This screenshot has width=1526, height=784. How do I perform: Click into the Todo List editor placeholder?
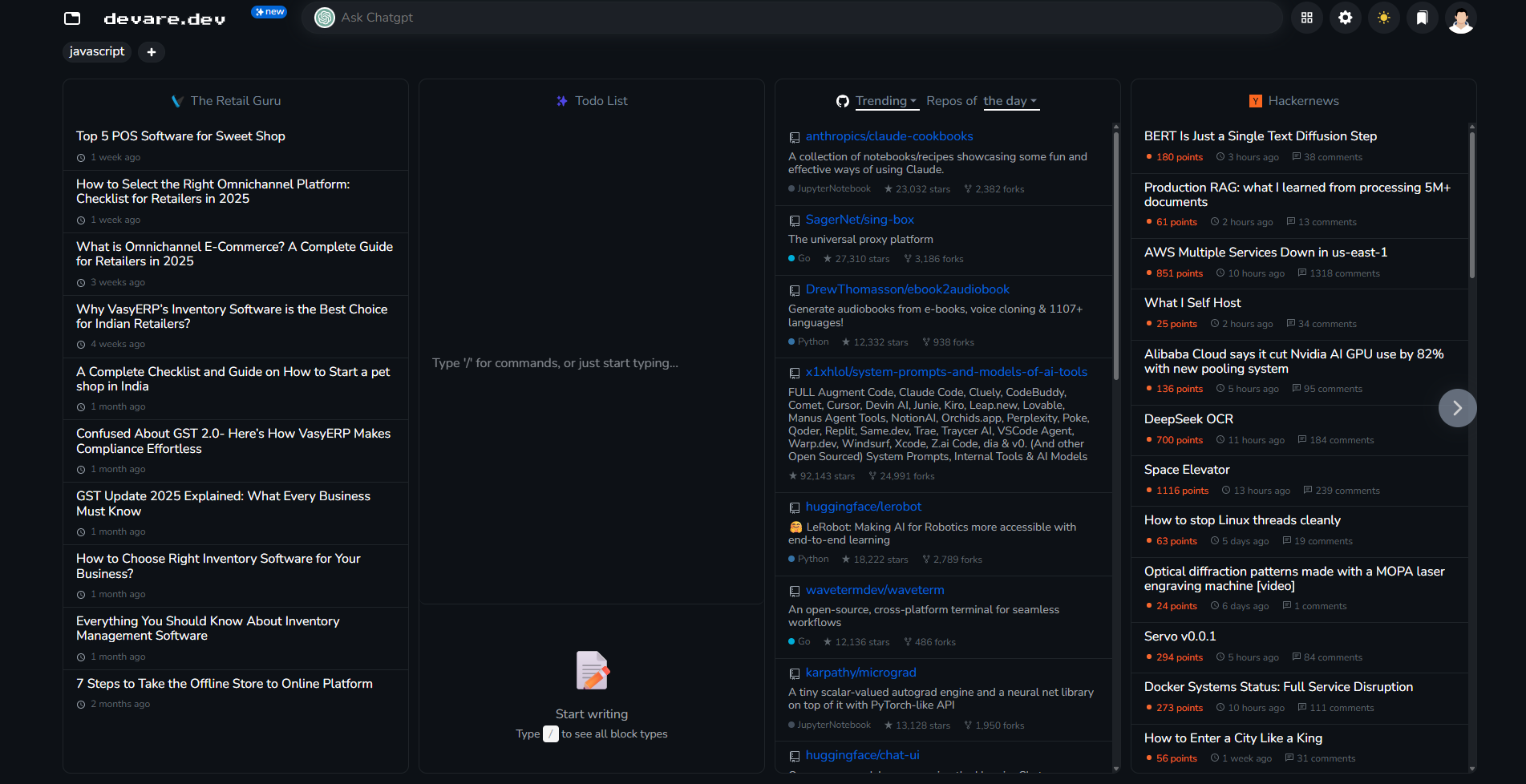(x=555, y=363)
